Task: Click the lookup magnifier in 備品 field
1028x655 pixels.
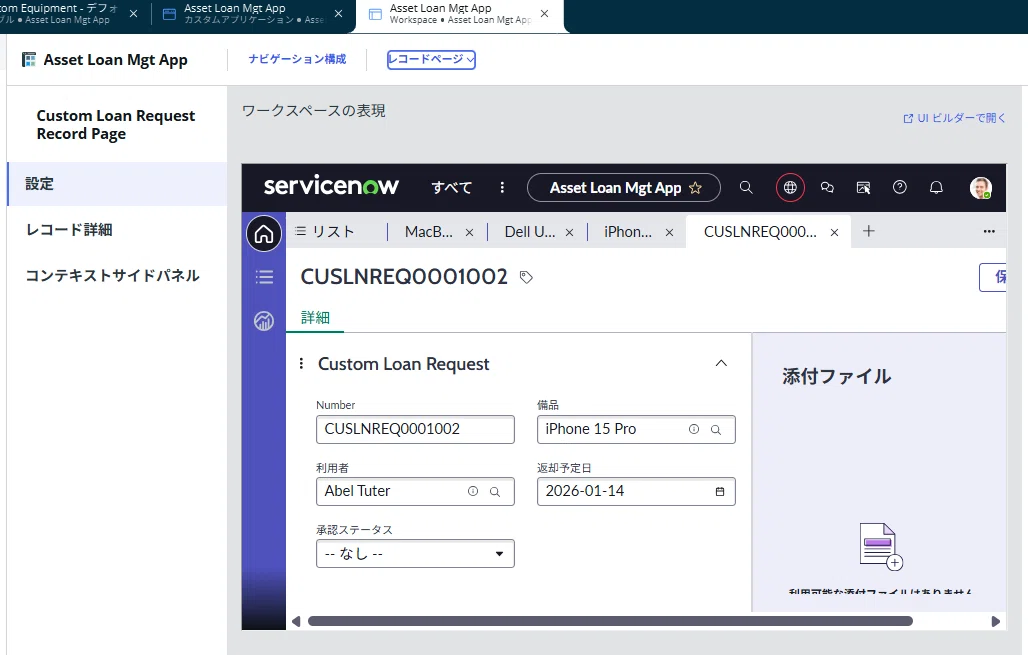Action: pyautogui.click(x=716, y=430)
